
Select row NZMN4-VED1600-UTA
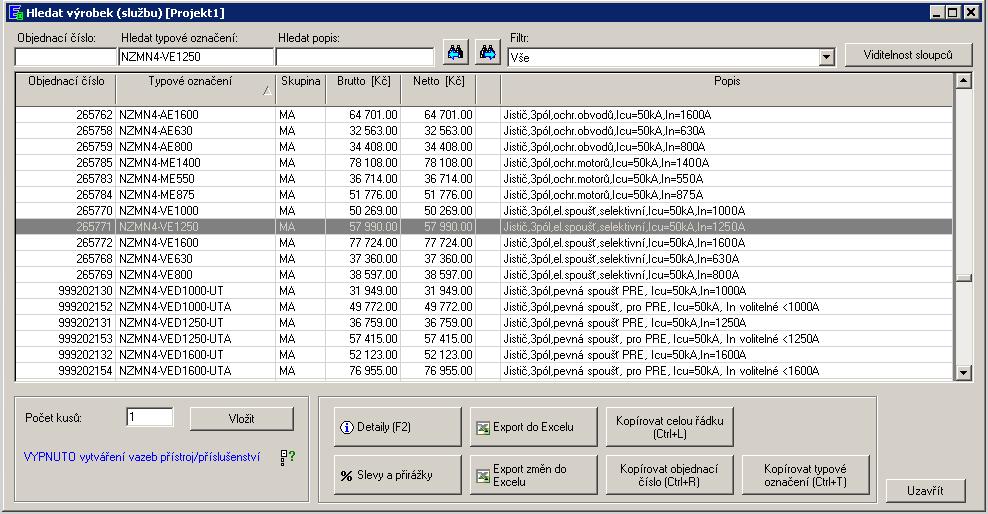(x=484, y=371)
